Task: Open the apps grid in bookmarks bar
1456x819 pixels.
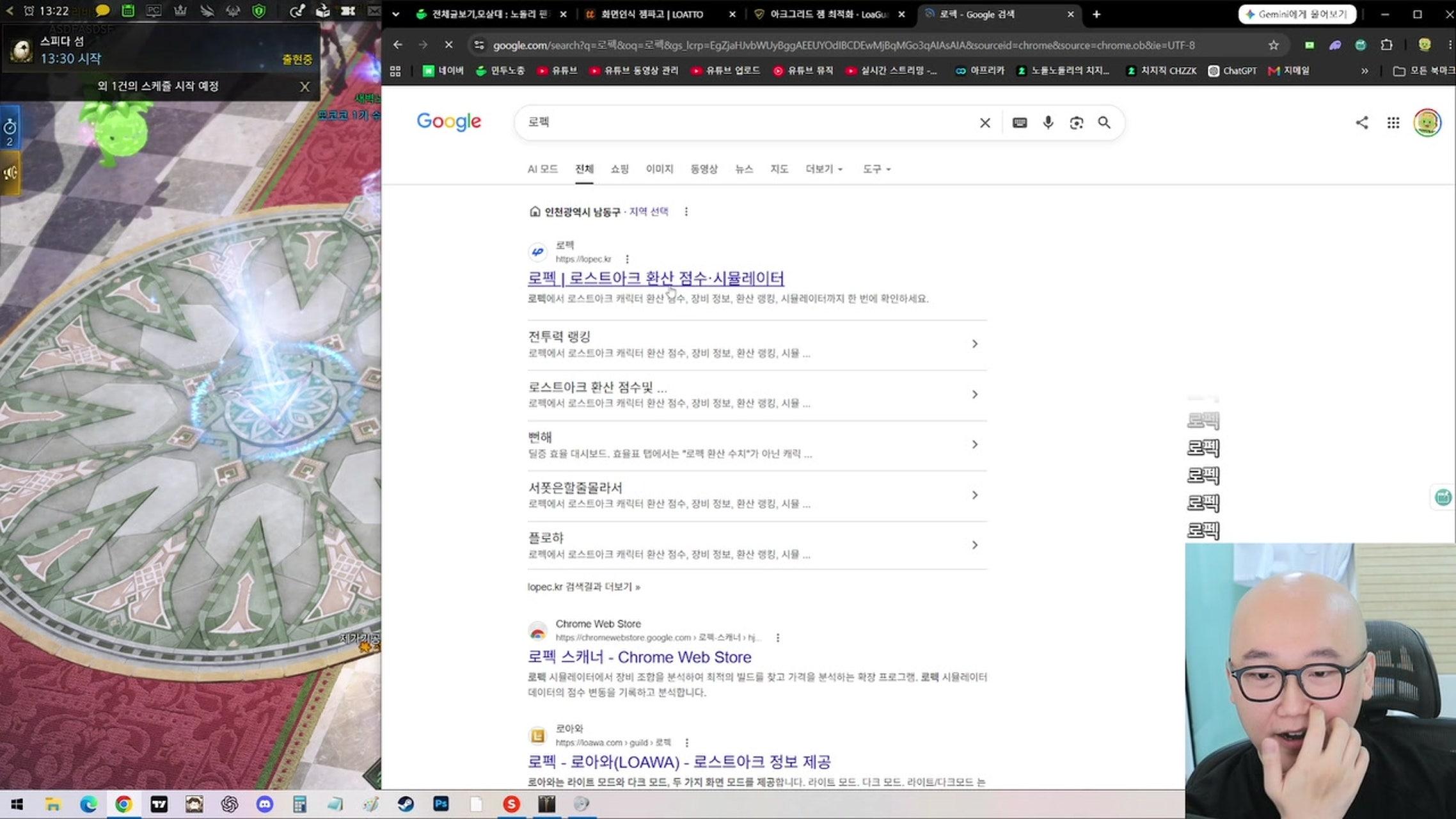Action: pos(395,70)
